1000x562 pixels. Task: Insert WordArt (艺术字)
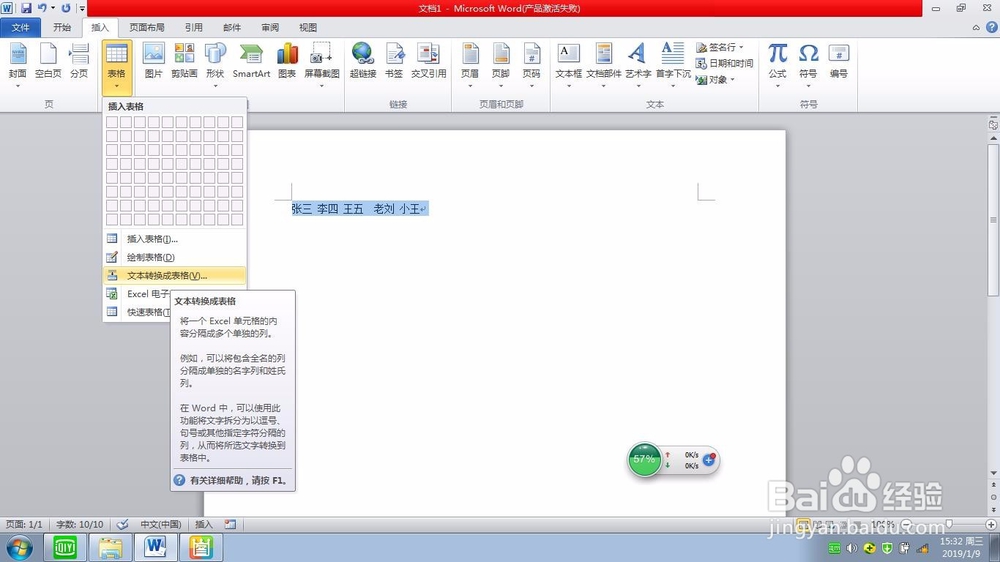tap(638, 64)
